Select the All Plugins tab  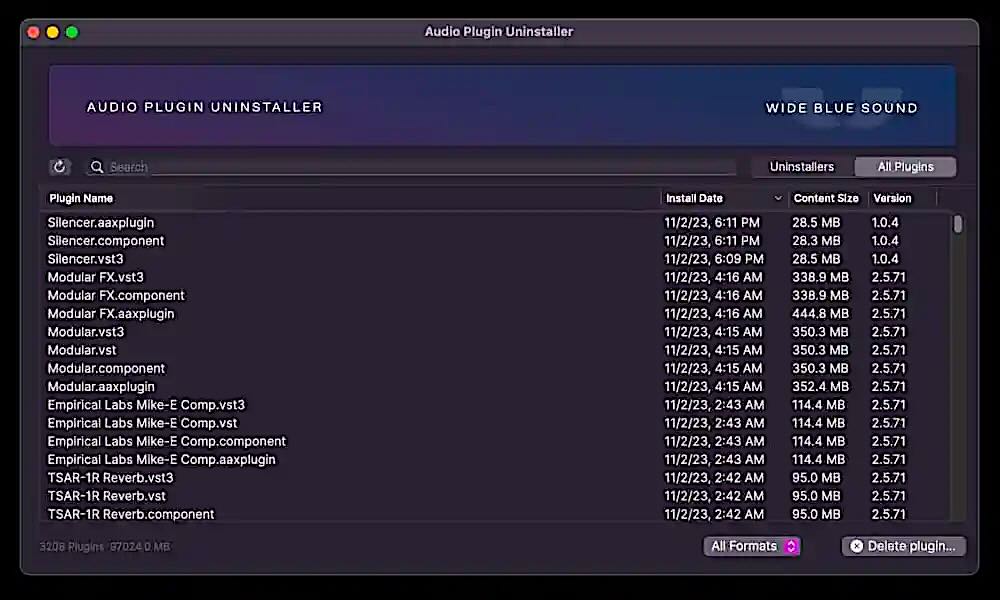(905, 166)
